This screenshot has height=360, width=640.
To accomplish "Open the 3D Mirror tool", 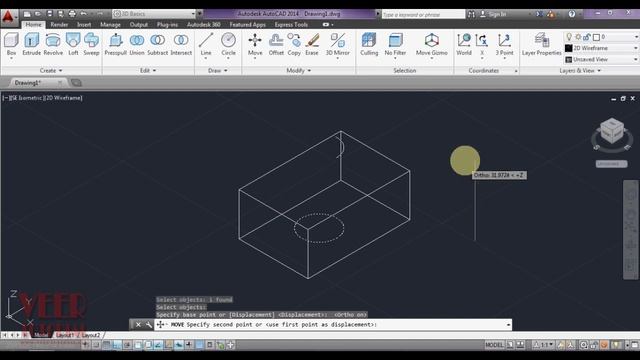I will point(338,44).
